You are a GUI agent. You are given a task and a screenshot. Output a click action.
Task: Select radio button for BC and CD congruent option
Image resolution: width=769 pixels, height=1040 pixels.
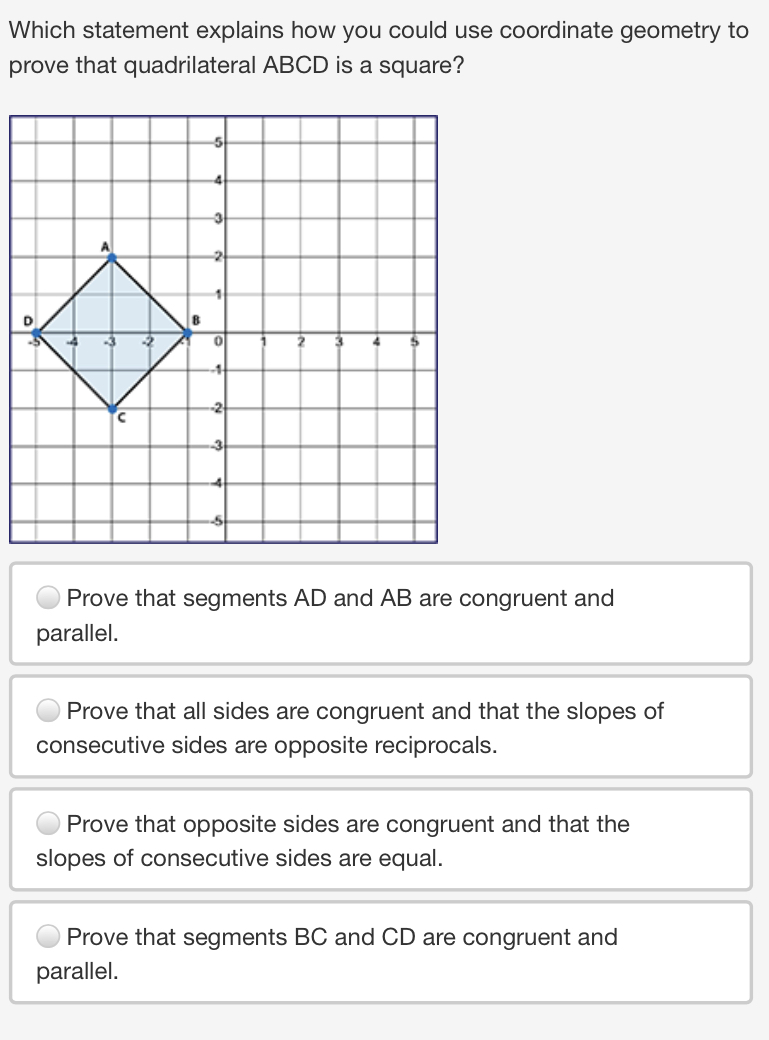click(x=46, y=936)
